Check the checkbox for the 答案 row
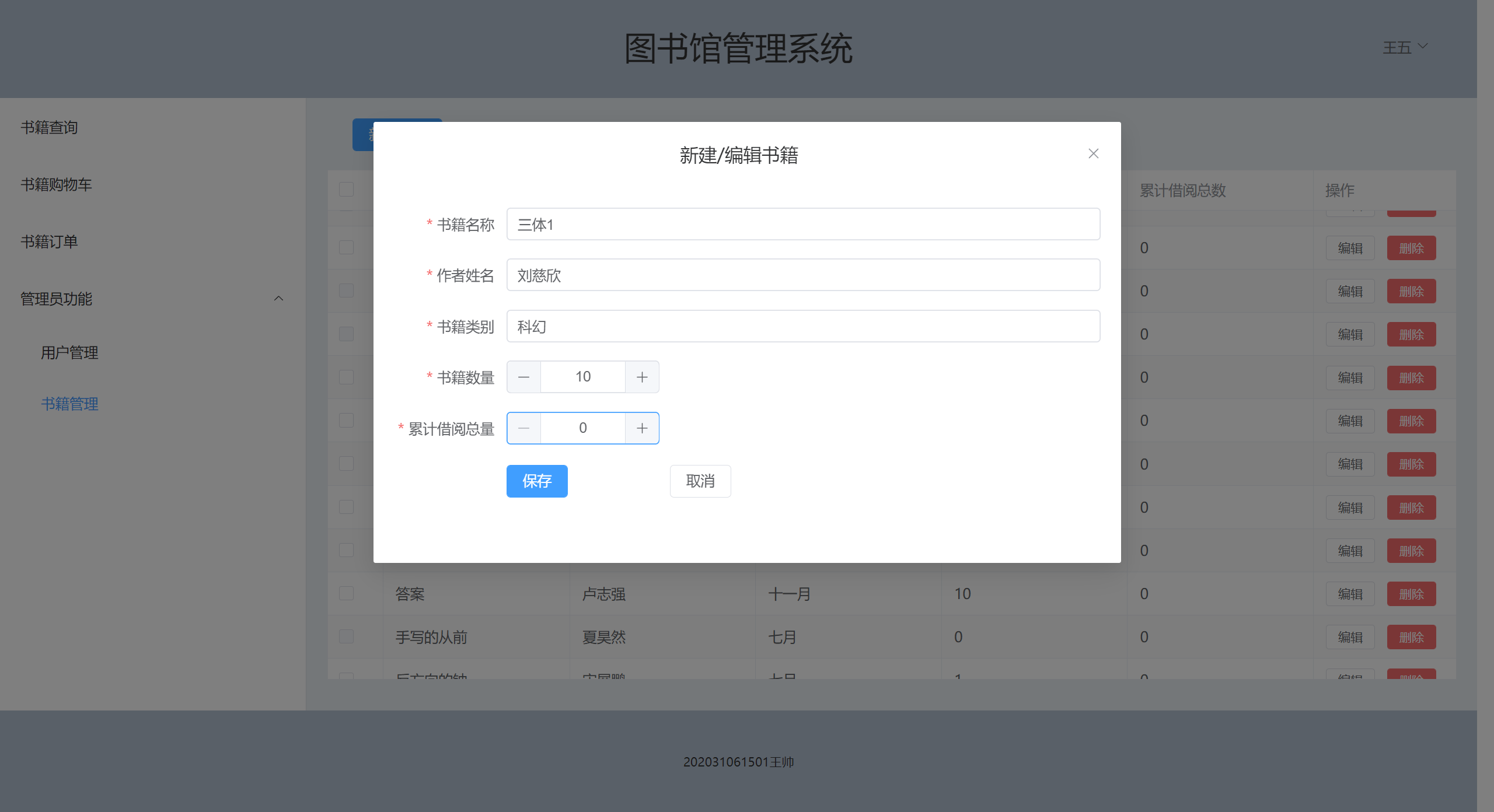 pyautogui.click(x=346, y=593)
